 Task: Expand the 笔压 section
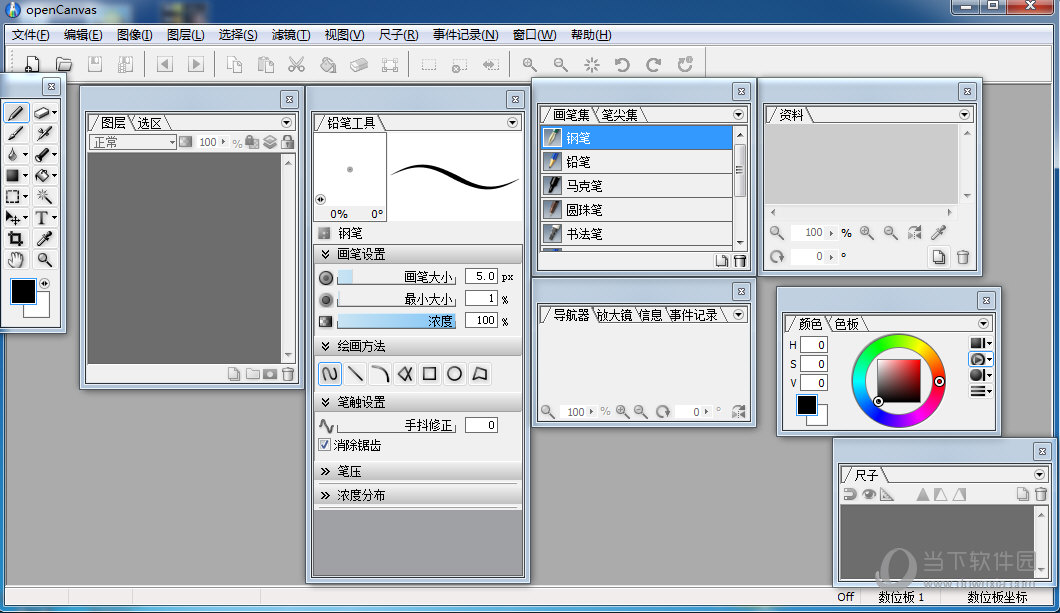click(325, 471)
